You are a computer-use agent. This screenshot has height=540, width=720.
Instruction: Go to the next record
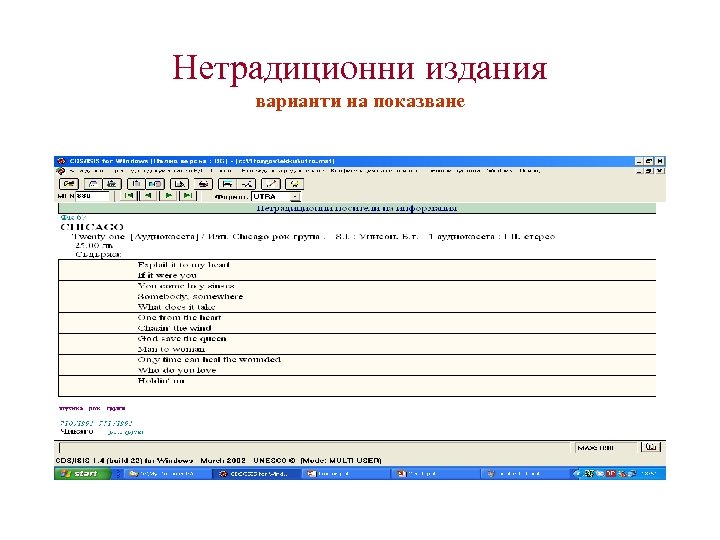[169, 196]
